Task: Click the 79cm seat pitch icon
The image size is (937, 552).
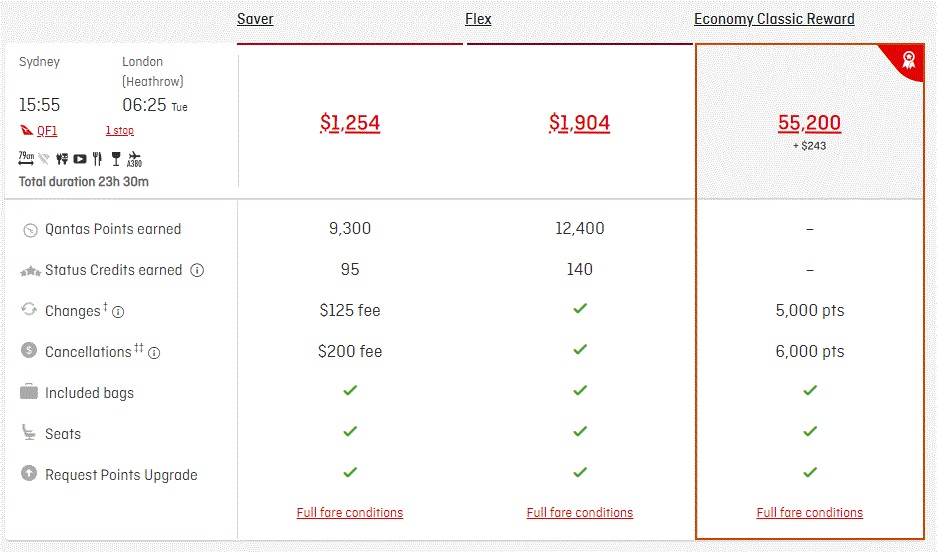Action: coord(26,158)
